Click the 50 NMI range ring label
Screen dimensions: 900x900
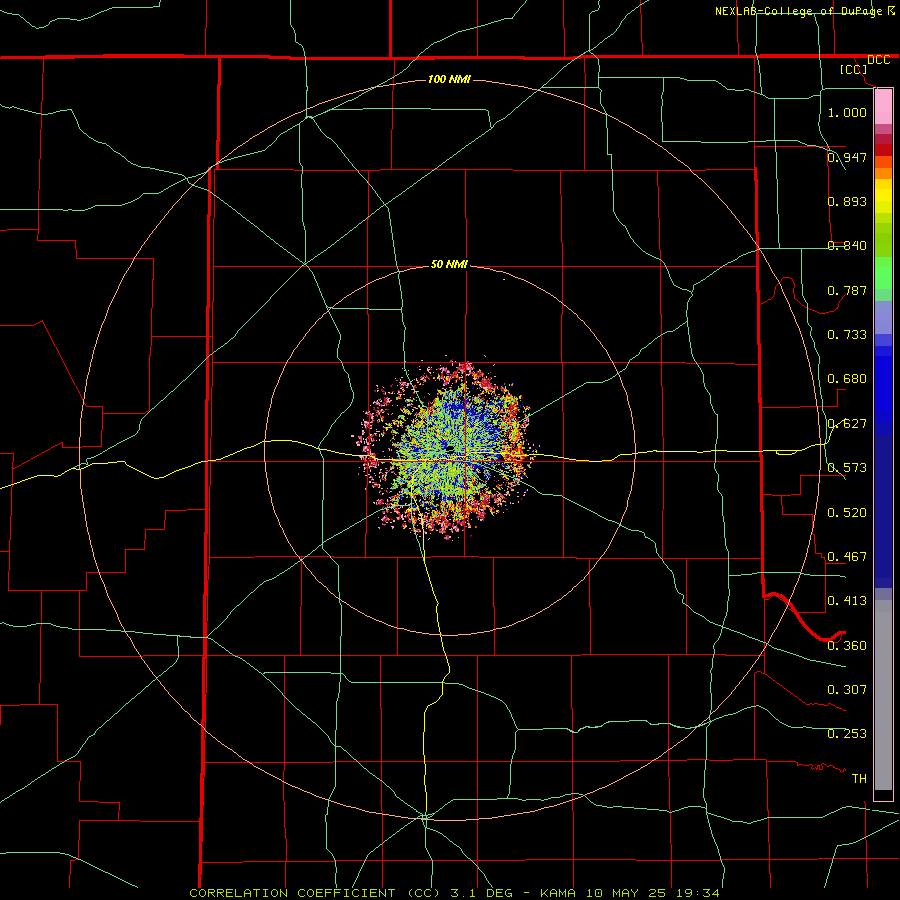tap(449, 264)
